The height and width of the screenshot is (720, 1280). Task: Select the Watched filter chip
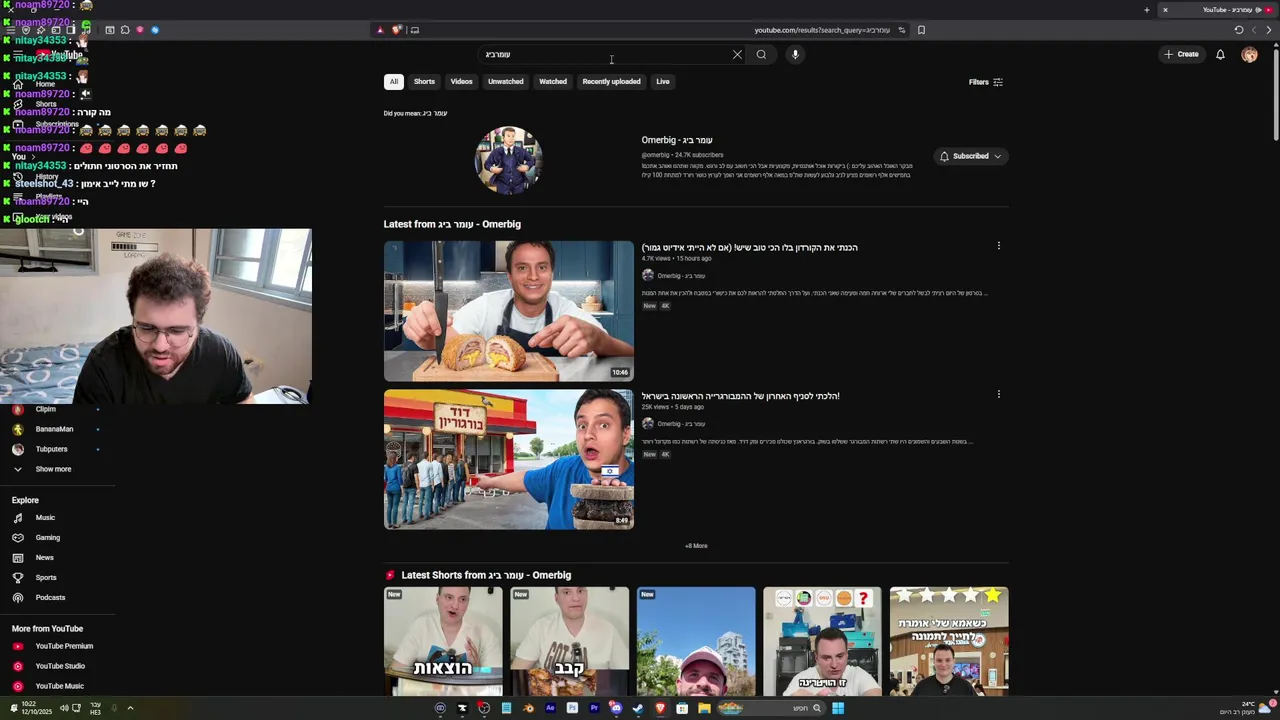pos(553,82)
